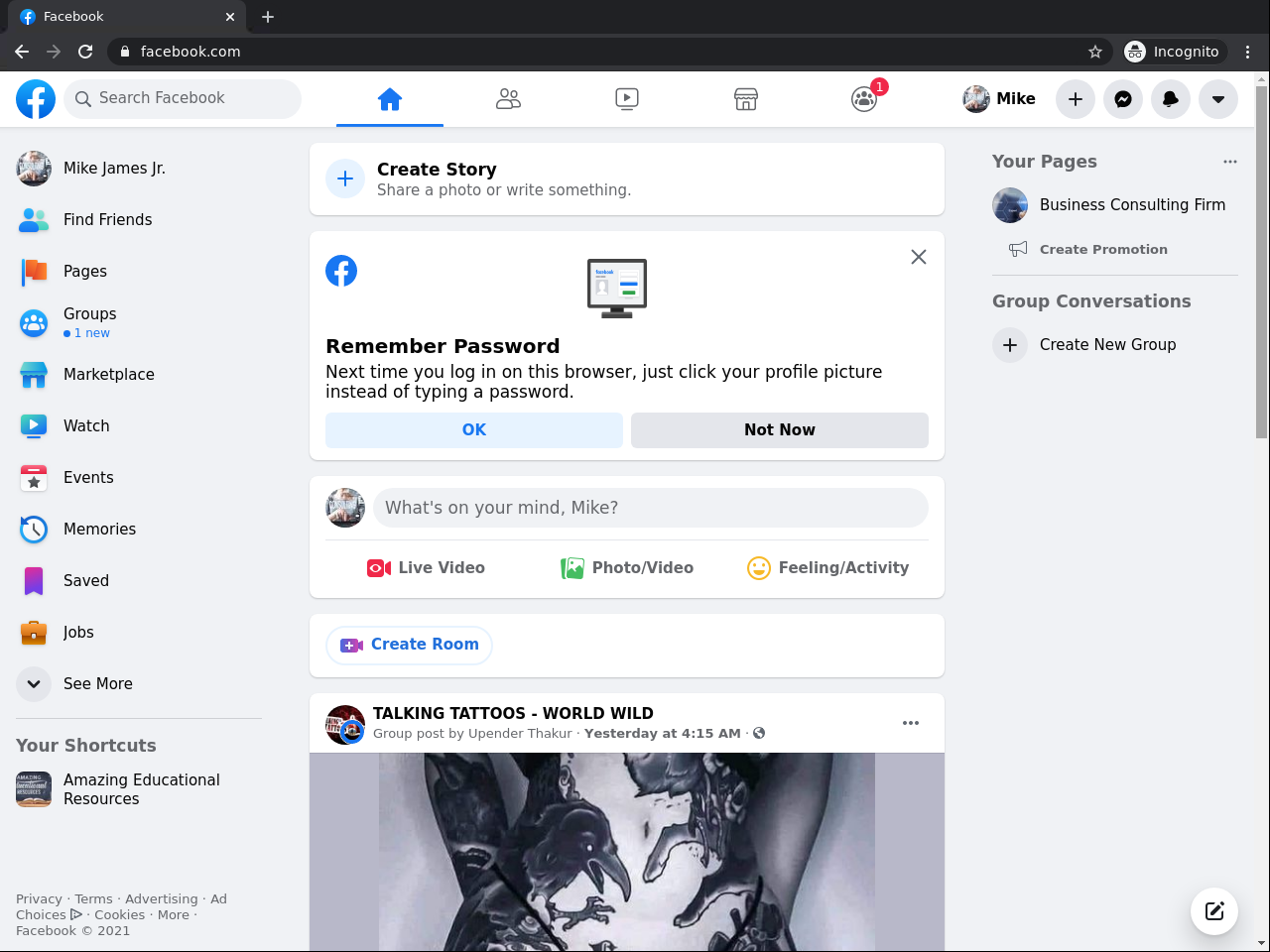Open Mike's avatar beside the post composer
The width and height of the screenshot is (1270, 952).
tap(345, 508)
